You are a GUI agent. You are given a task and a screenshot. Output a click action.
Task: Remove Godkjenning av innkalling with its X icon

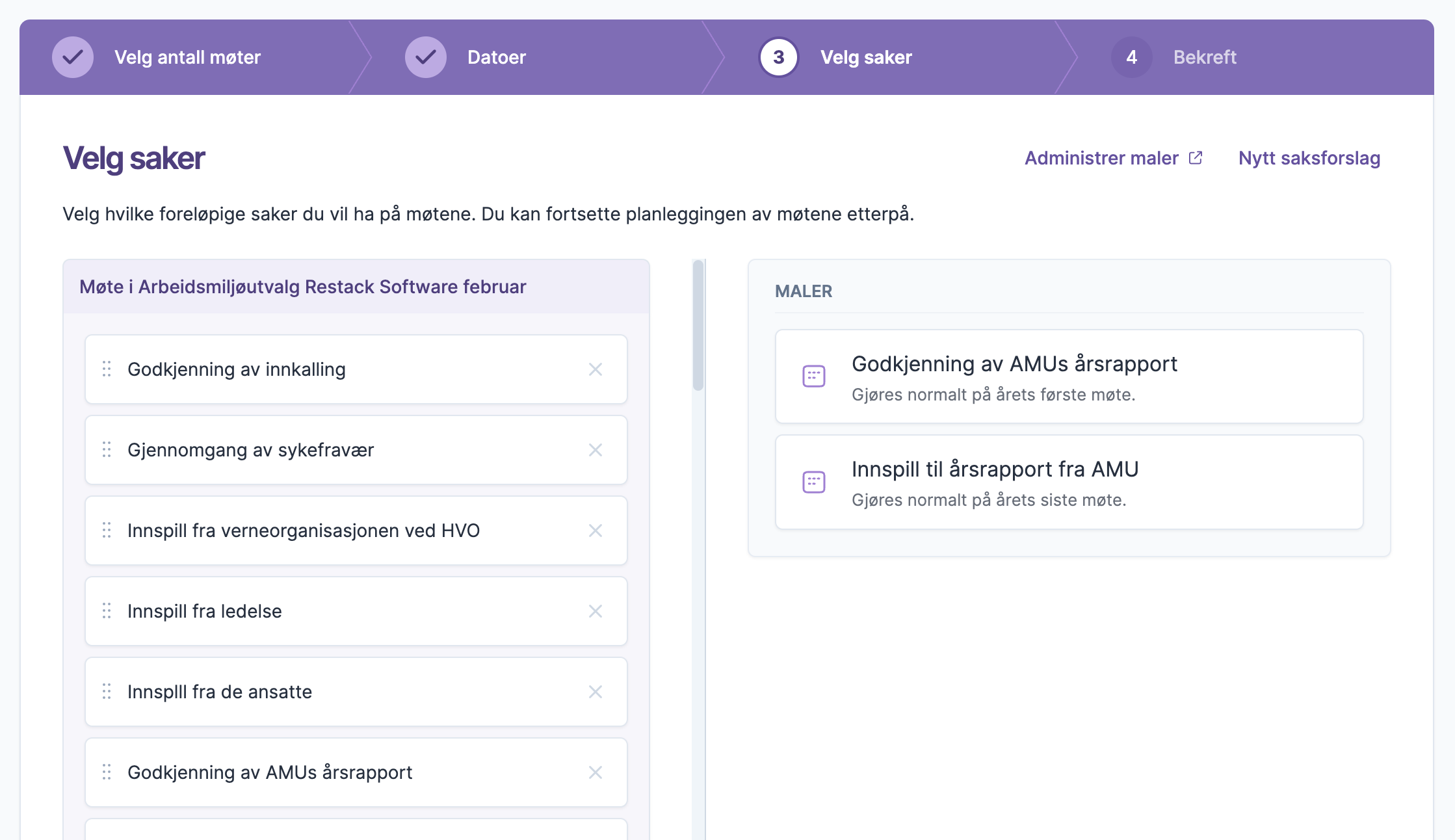point(595,369)
